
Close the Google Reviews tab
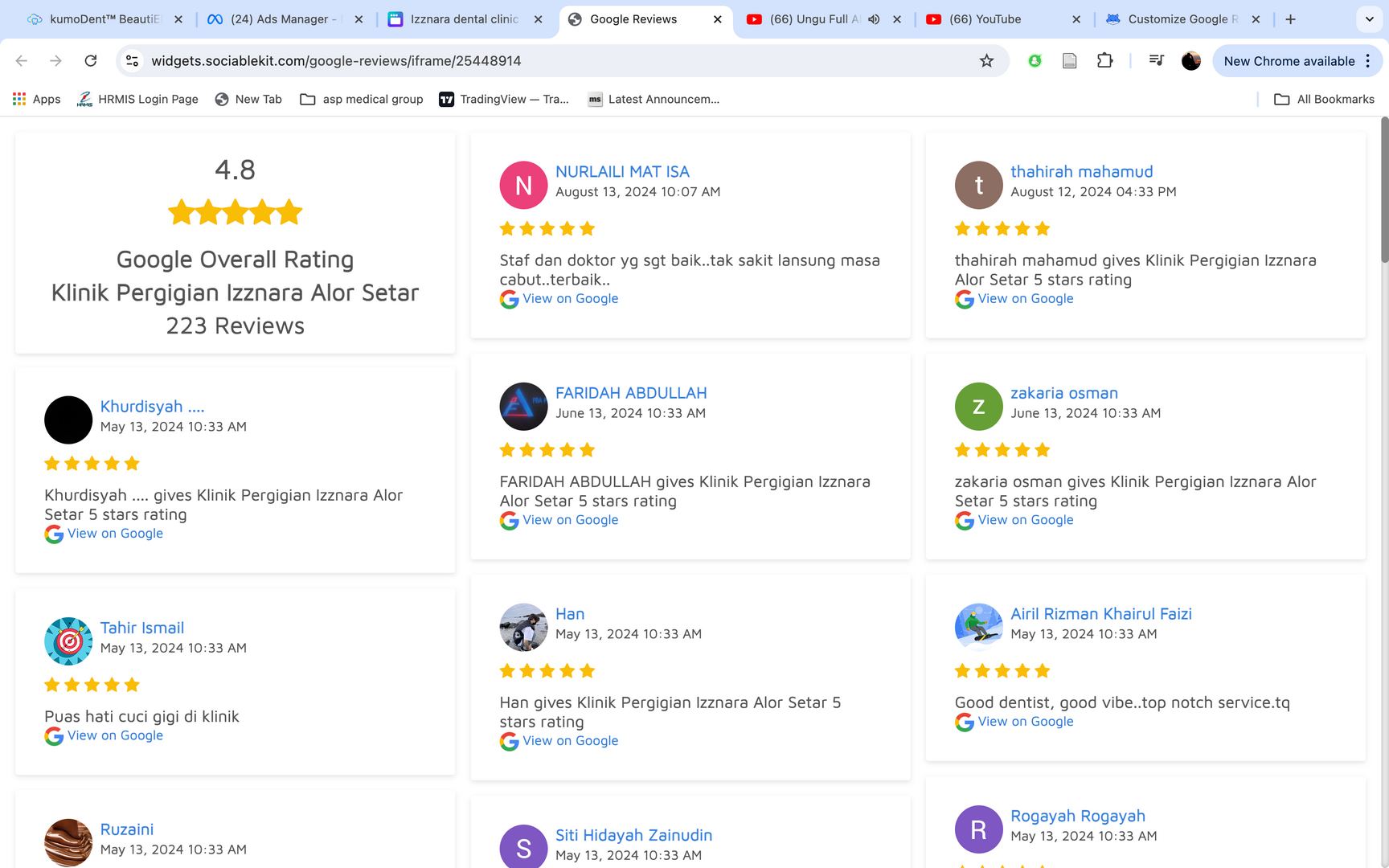tap(718, 19)
